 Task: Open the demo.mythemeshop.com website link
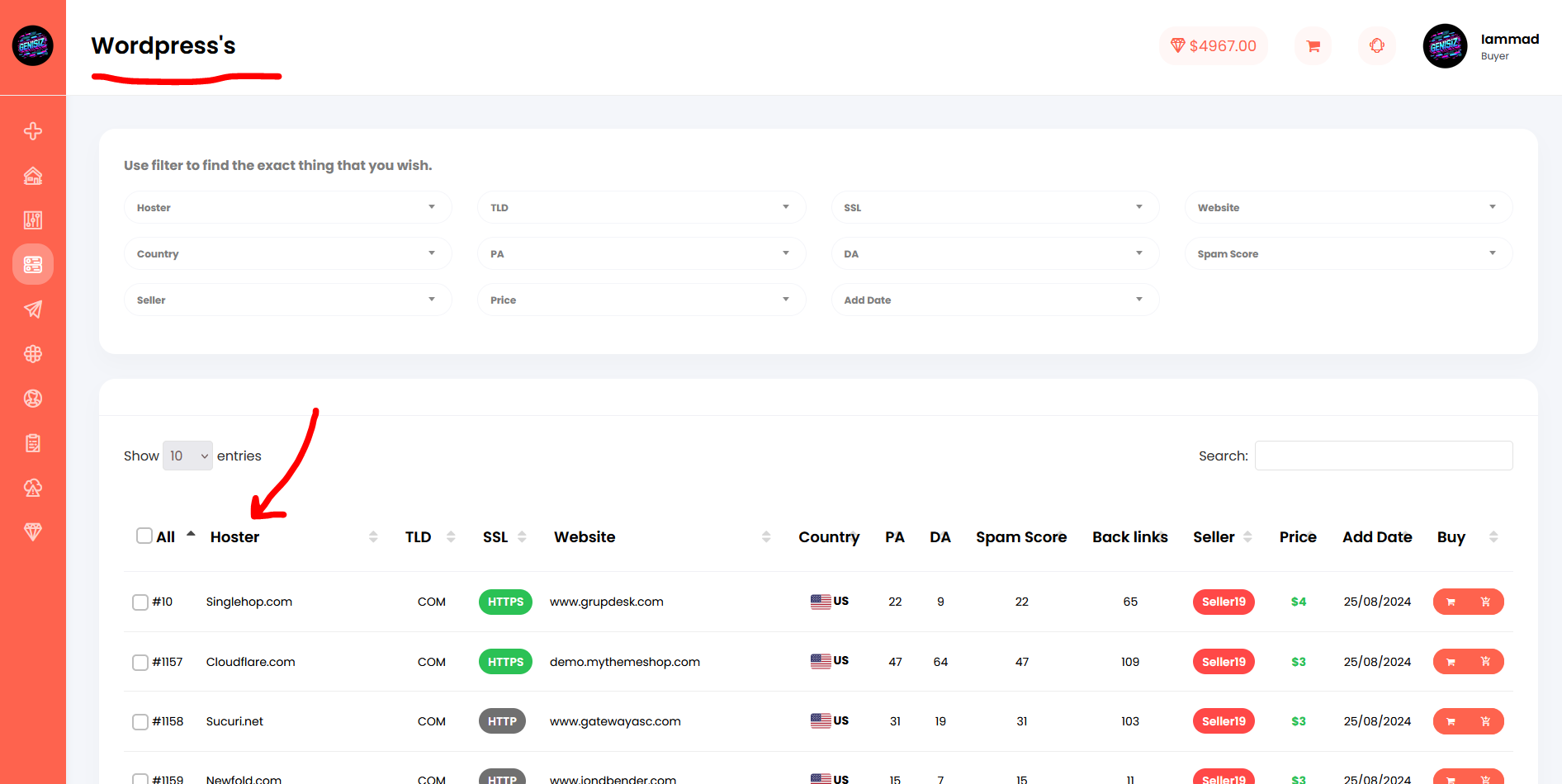coord(625,662)
